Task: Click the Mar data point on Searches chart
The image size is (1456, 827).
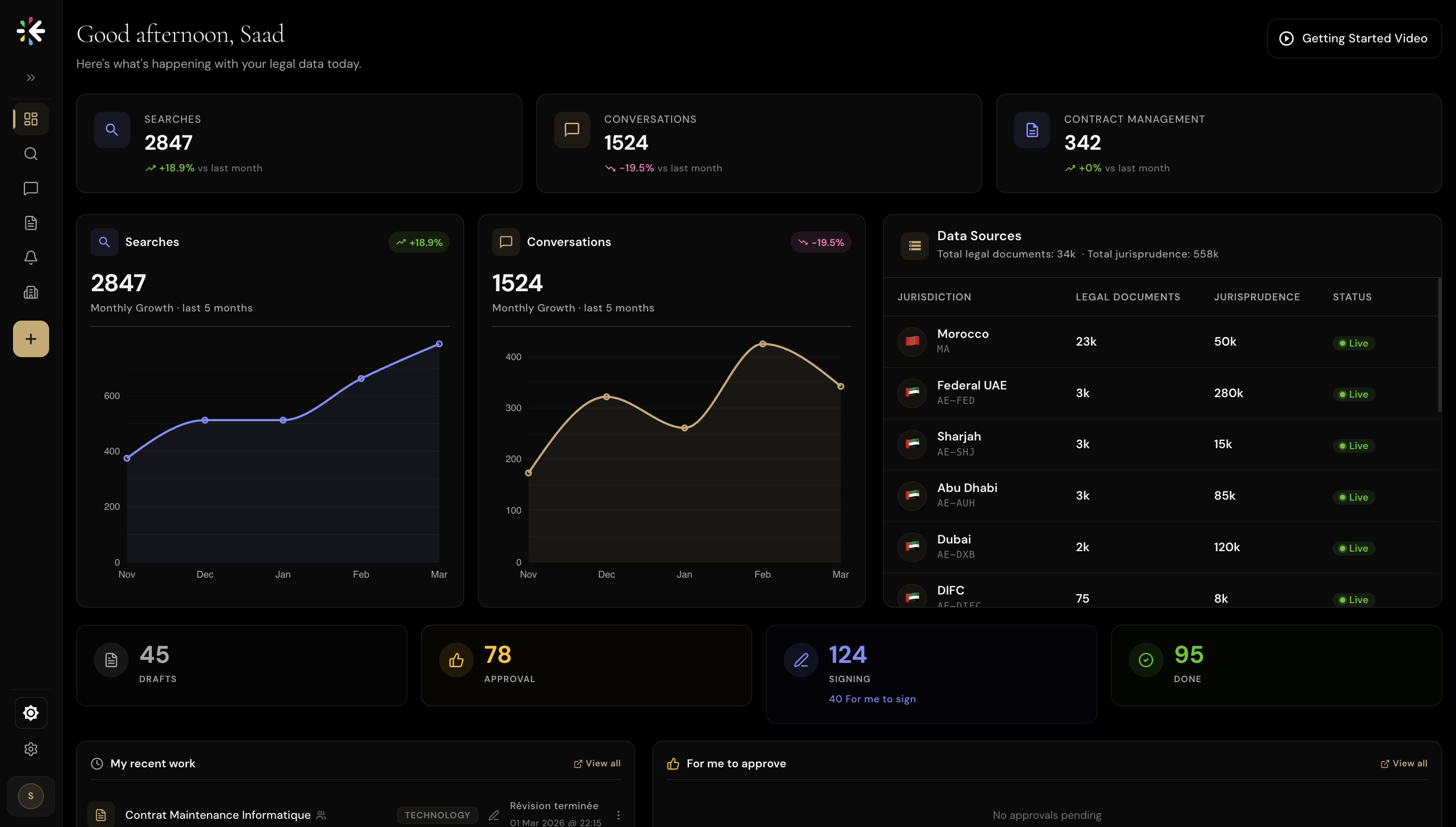Action: (439, 344)
